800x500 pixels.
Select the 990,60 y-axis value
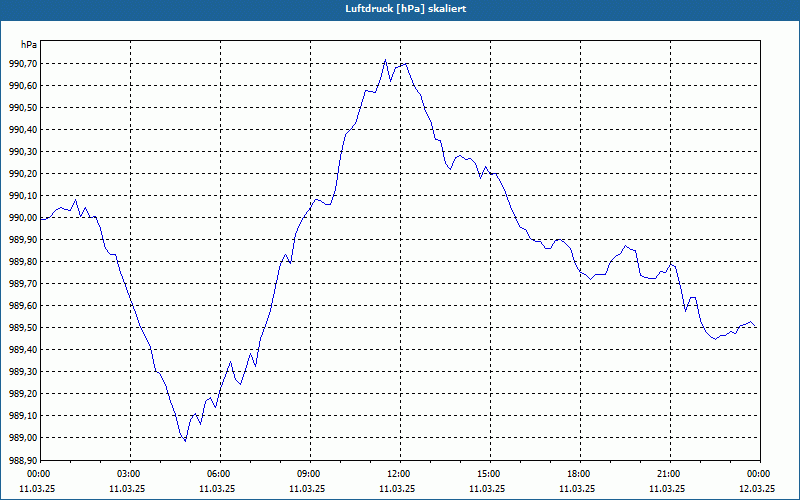click(23, 86)
